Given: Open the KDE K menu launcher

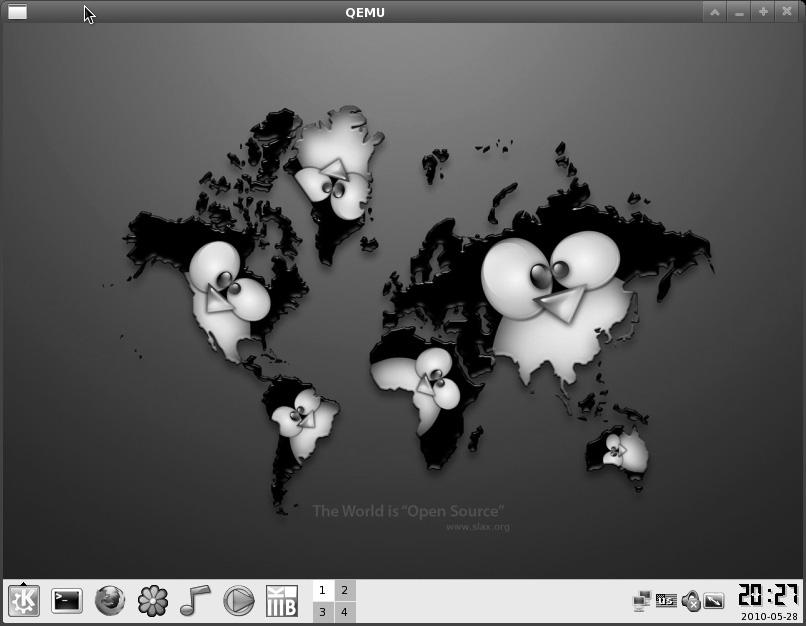Looking at the screenshot, I should coord(24,600).
